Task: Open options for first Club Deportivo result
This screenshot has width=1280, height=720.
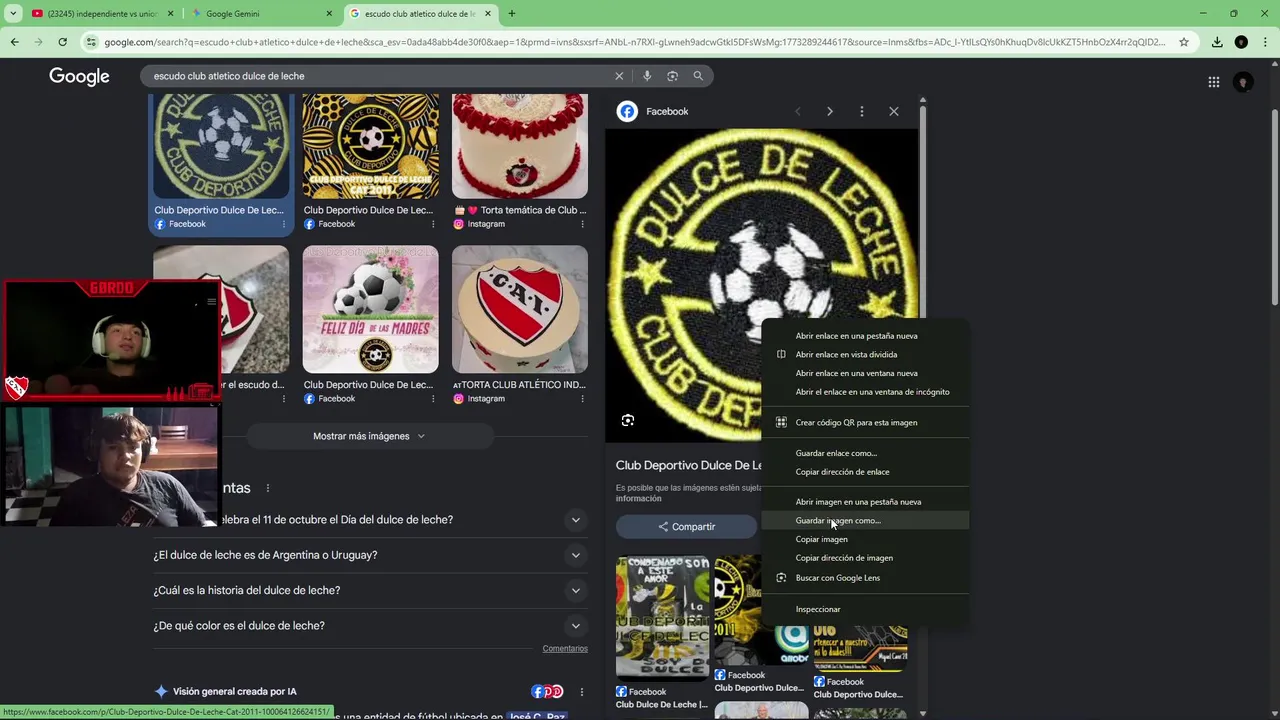Action: (x=284, y=224)
